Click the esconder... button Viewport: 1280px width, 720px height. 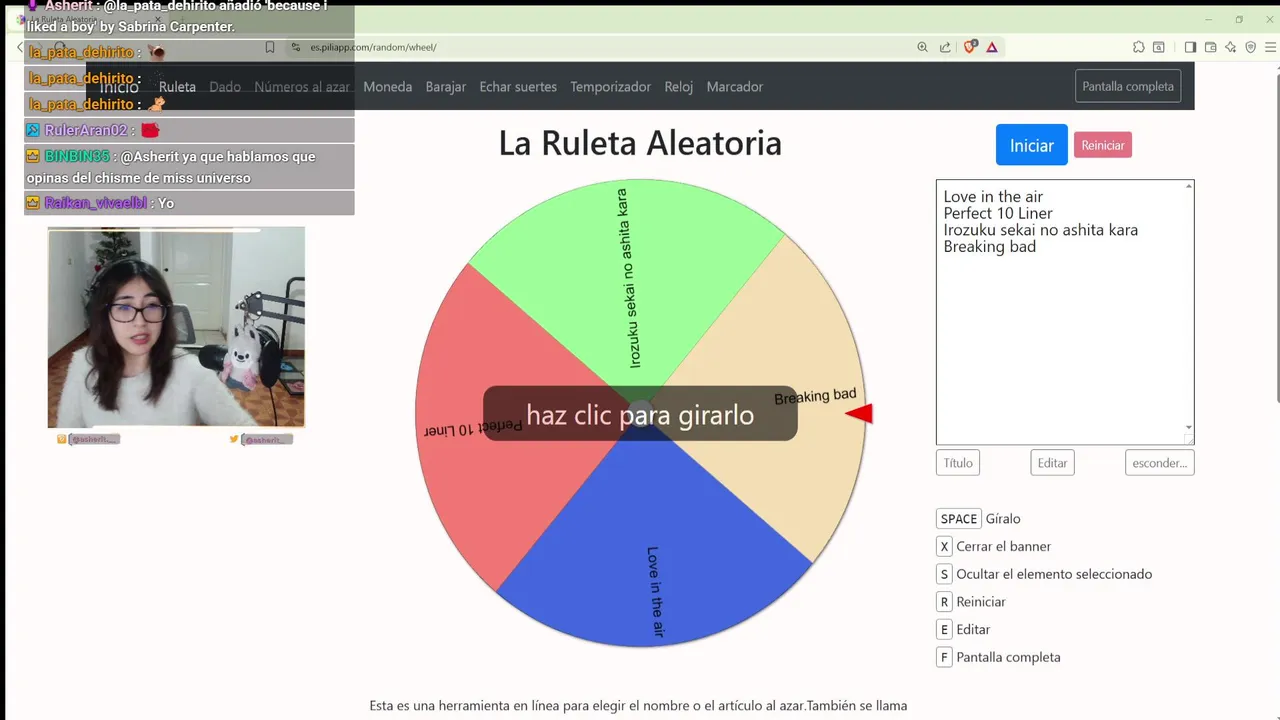[x=1160, y=463]
